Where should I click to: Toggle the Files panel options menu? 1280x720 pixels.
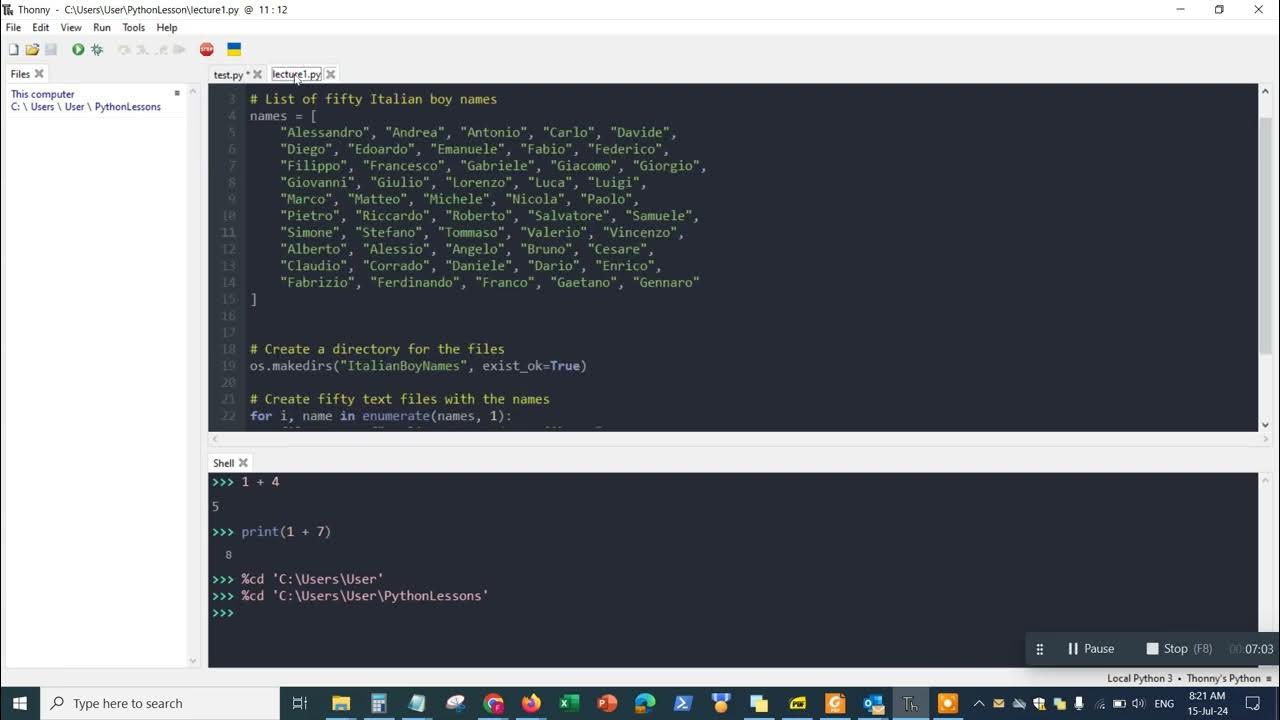177,91
